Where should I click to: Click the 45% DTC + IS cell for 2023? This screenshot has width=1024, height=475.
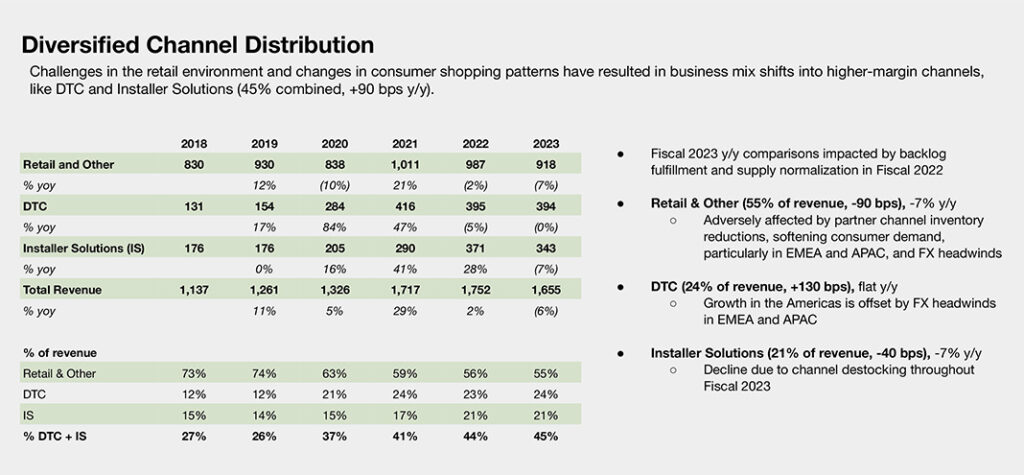point(545,436)
